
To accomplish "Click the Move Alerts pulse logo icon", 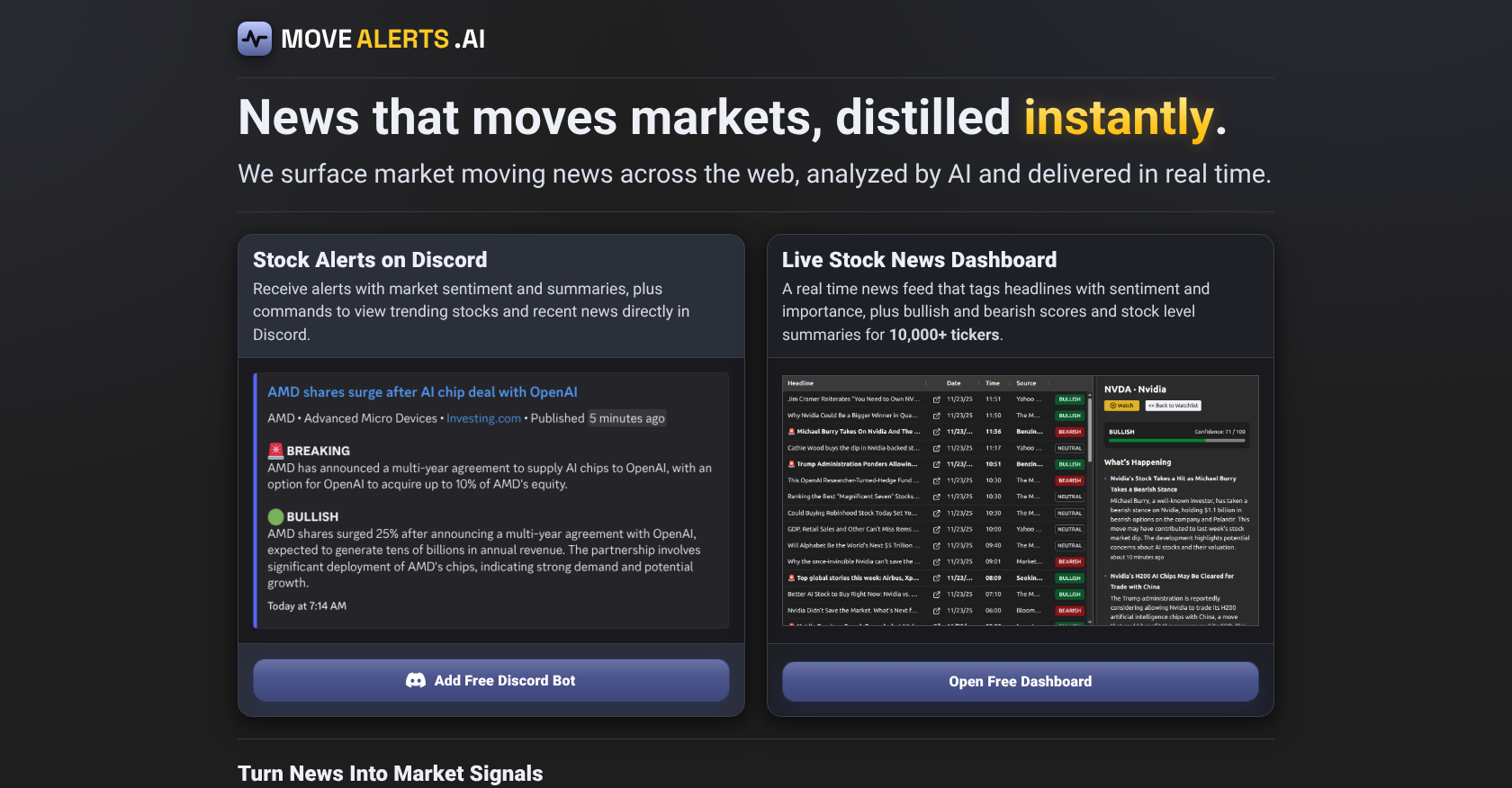I will pos(255,39).
